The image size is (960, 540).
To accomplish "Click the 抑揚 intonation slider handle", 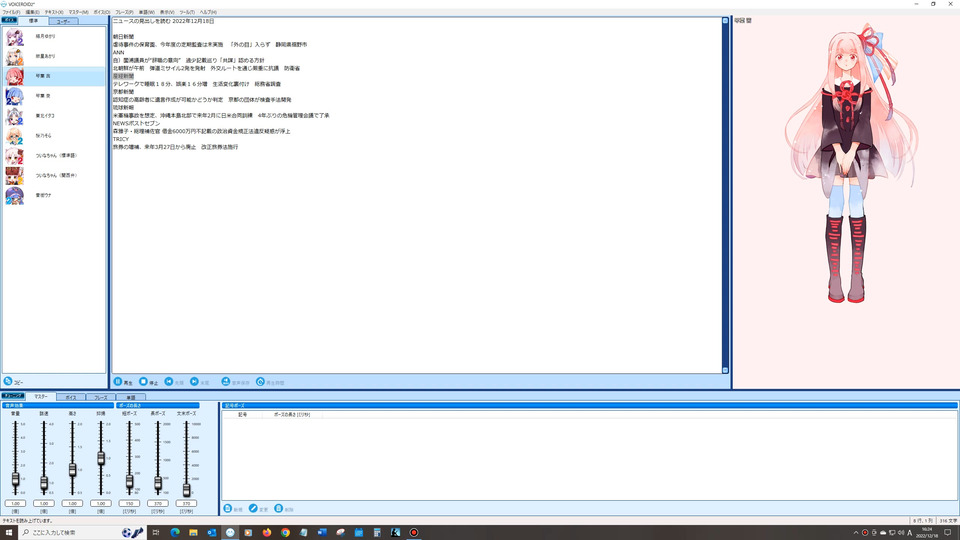I will [x=101, y=458].
